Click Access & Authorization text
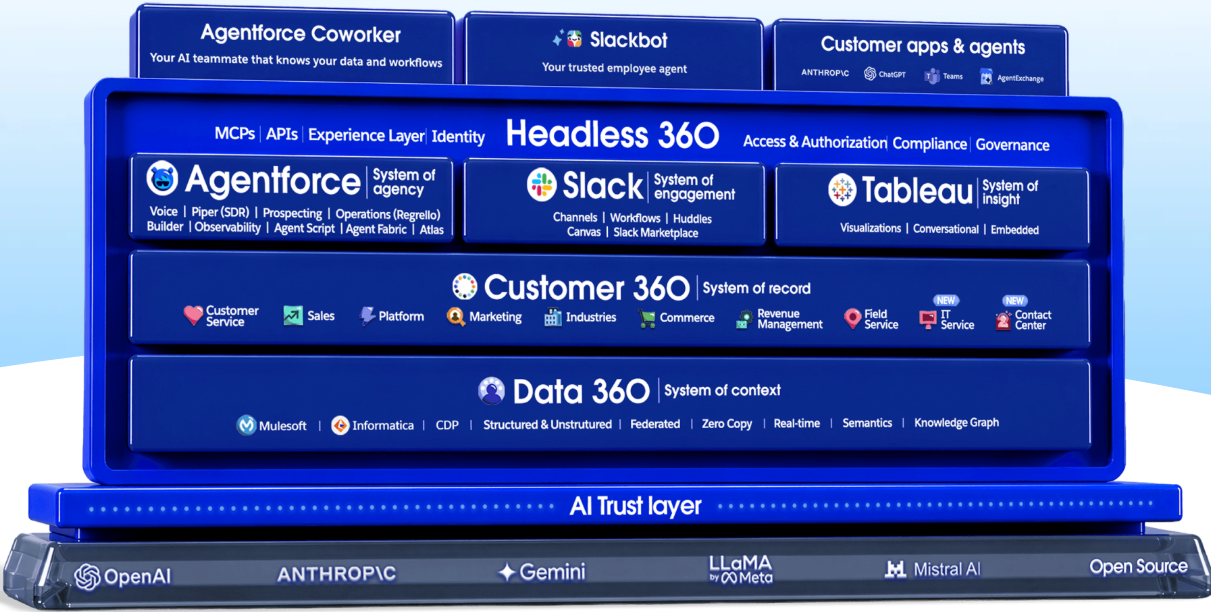This screenshot has width=1211, height=612. point(815,142)
